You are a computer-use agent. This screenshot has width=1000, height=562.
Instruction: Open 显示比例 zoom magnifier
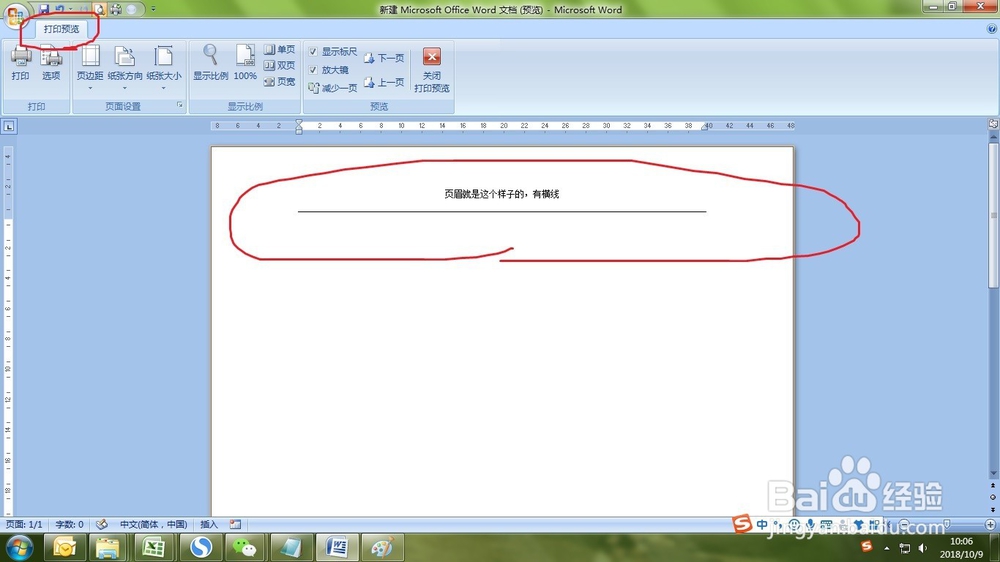click(210, 64)
